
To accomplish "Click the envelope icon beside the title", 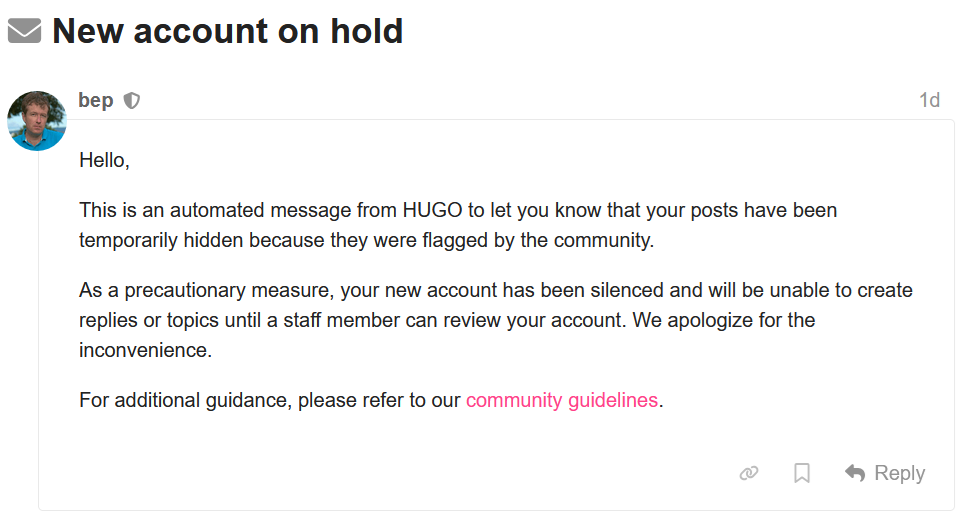I will [x=24, y=32].
